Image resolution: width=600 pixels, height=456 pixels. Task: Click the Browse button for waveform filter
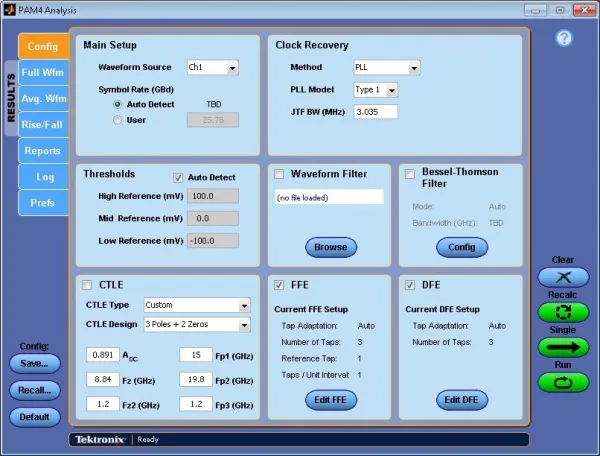pyautogui.click(x=331, y=247)
